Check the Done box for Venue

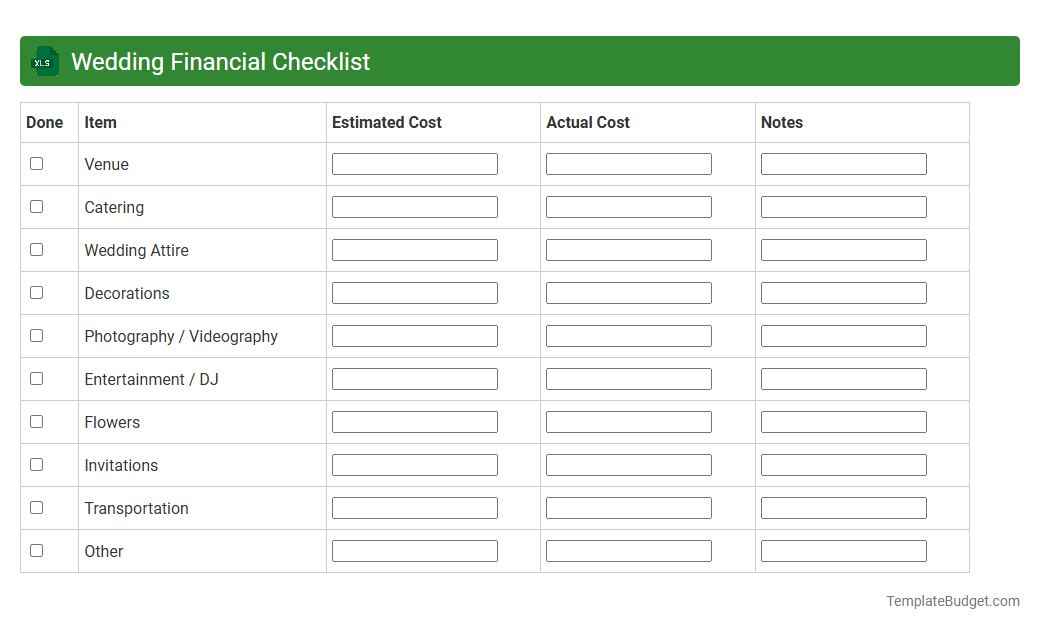click(x=36, y=163)
